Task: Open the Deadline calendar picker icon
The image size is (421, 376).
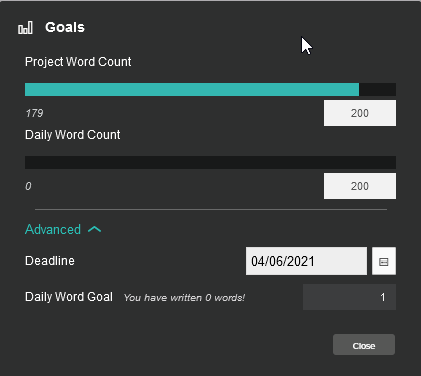Action: 384,261
